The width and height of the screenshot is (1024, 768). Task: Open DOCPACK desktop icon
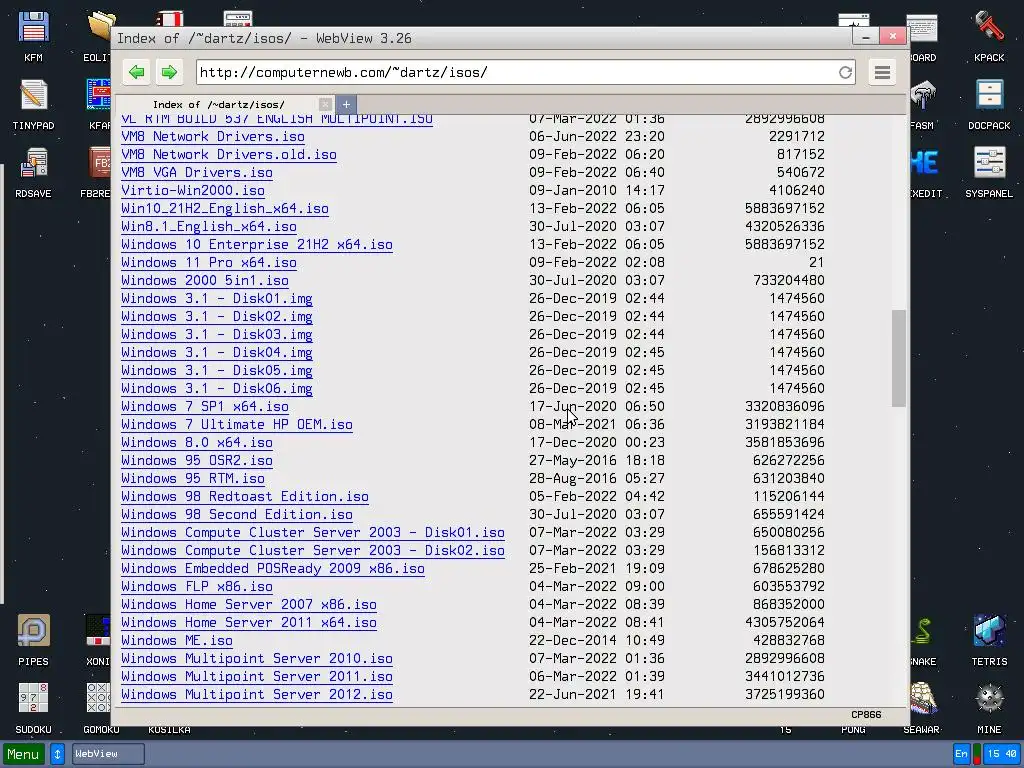[x=989, y=104]
